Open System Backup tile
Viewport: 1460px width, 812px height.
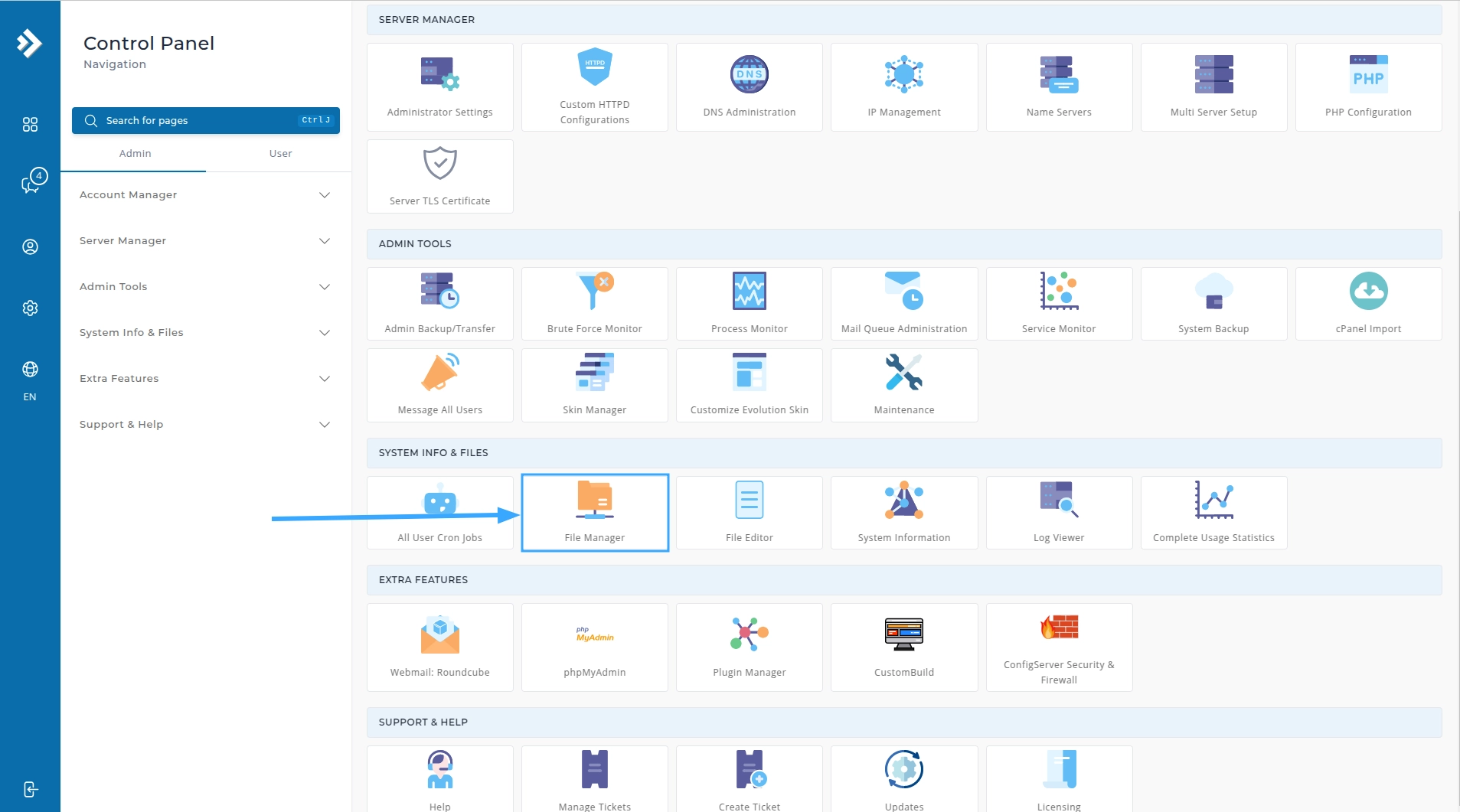(1213, 304)
